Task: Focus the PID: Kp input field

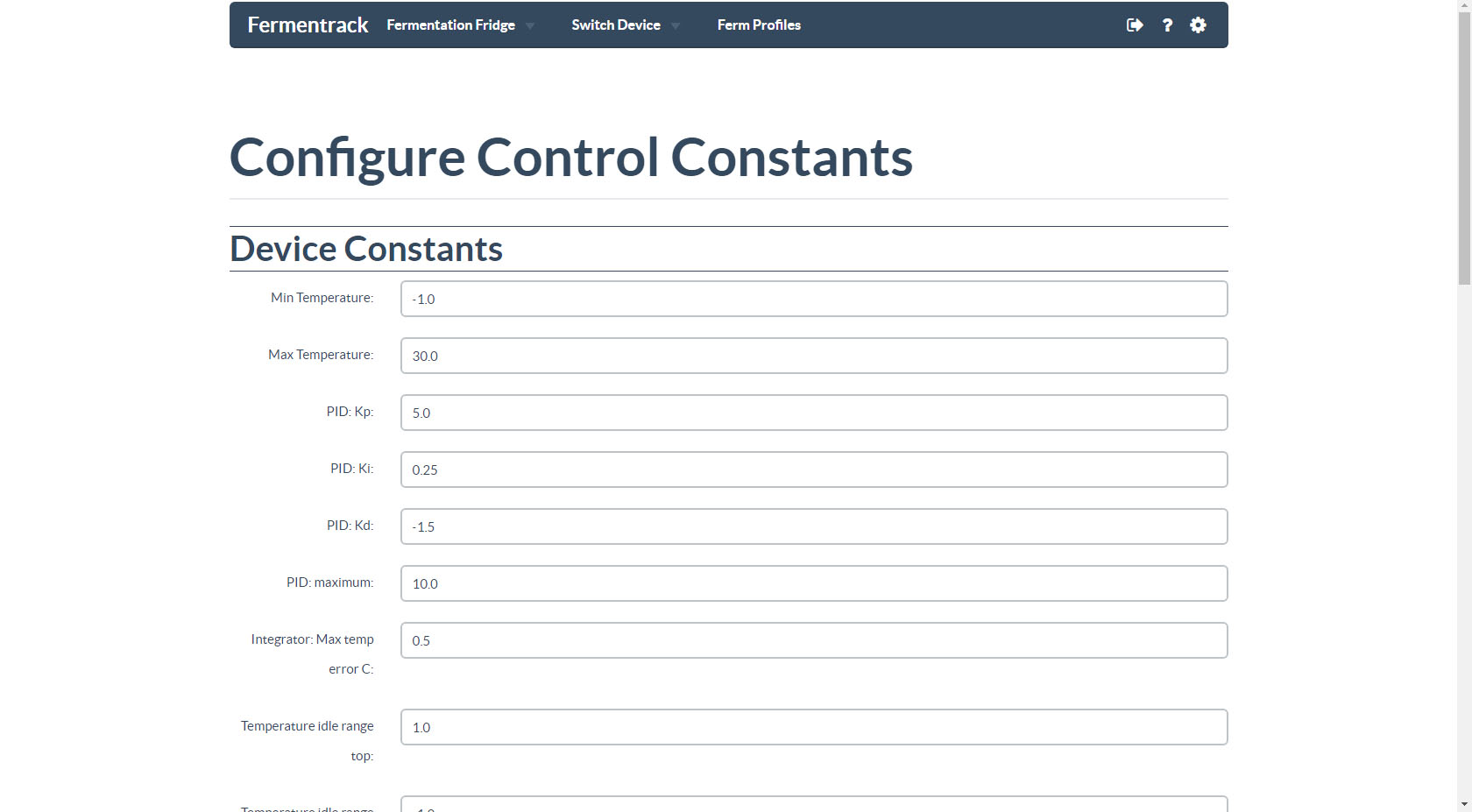Action: point(814,413)
